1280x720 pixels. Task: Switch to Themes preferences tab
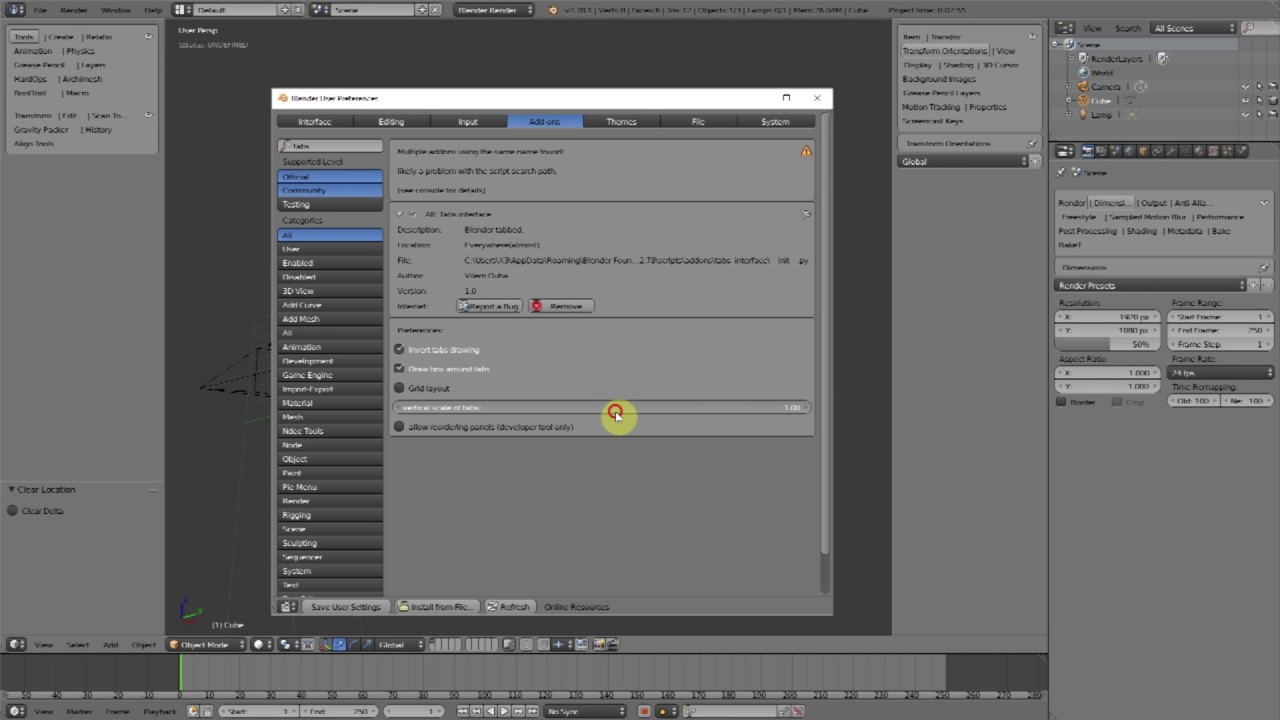tap(621, 122)
